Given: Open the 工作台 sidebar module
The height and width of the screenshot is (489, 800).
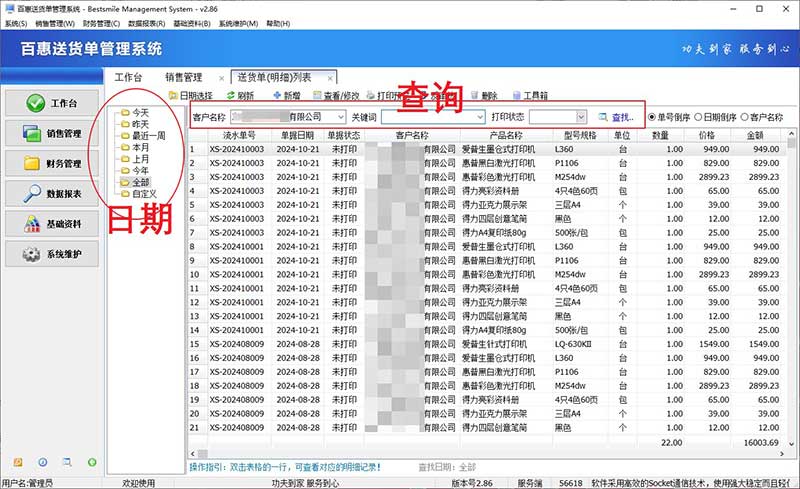Looking at the screenshot, I should pyautogui.click(x=53, y=103).
